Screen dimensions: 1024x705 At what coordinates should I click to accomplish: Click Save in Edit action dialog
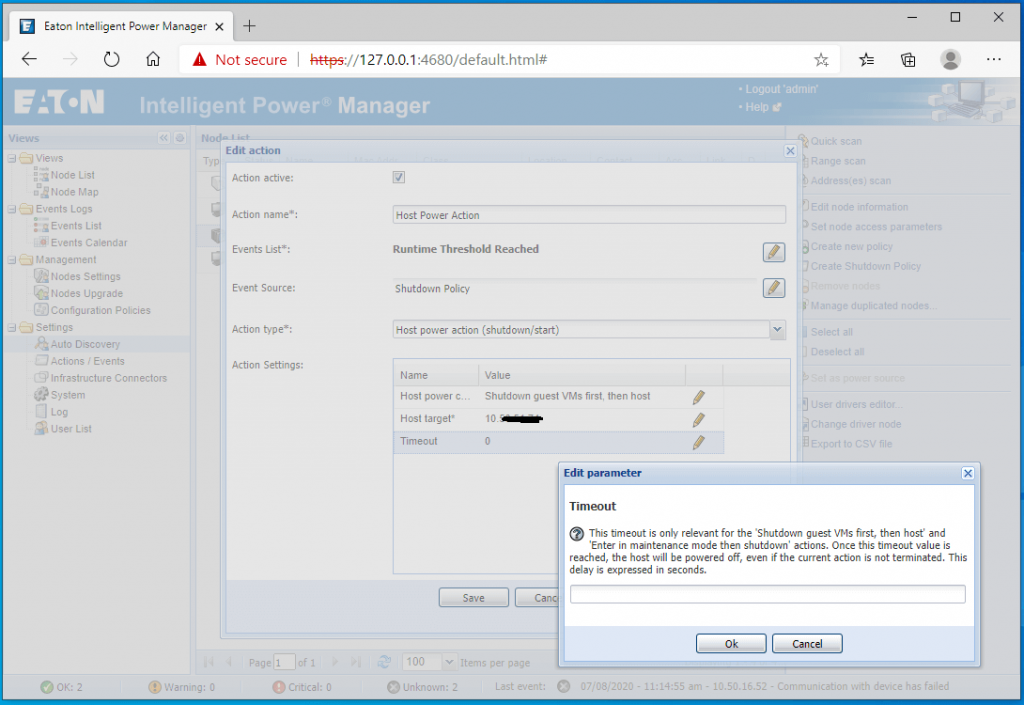(x=473, y=597)
